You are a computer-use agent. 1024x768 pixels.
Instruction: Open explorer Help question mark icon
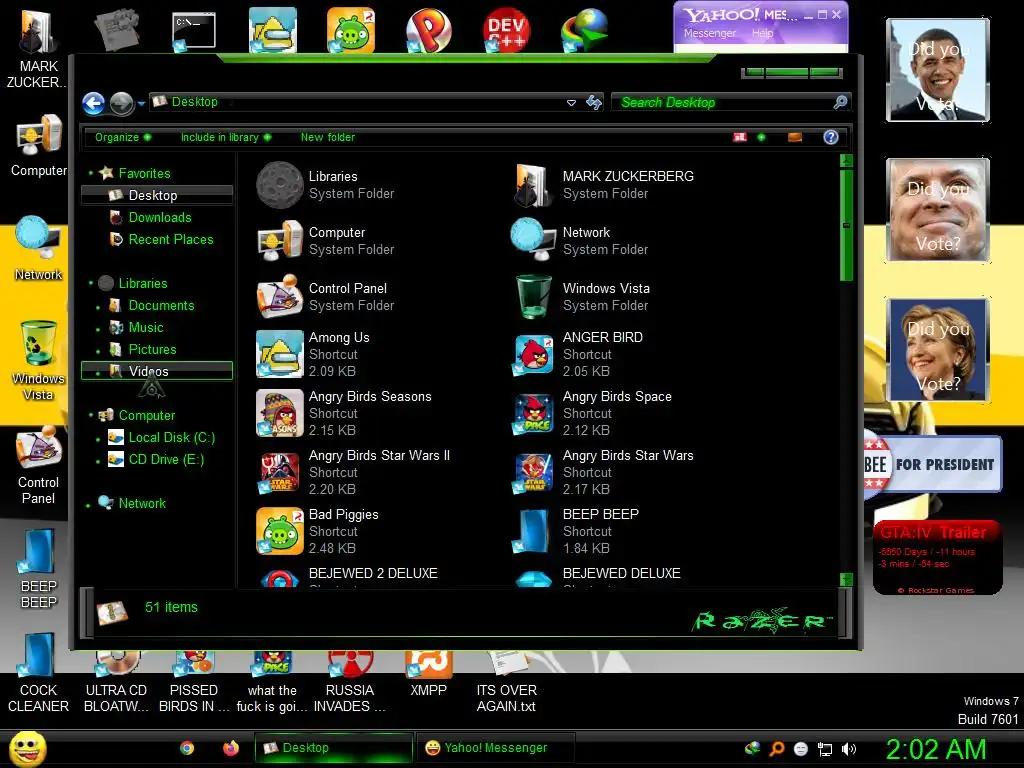pyautogui.click(x=831, y=137)
